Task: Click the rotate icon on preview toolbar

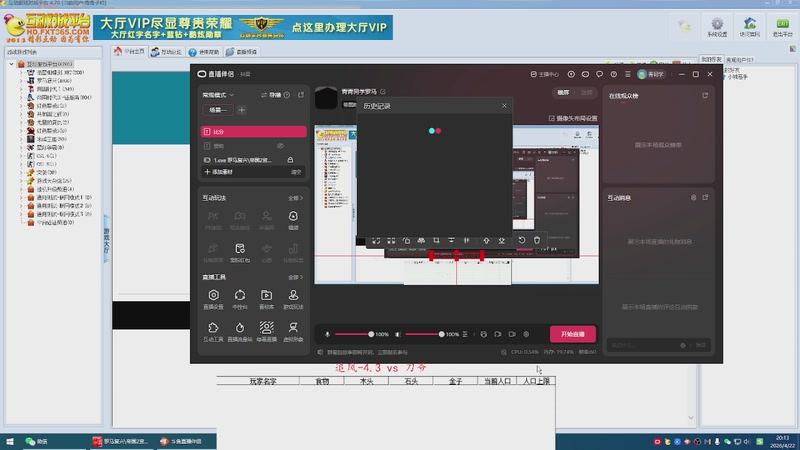Action: [x=406, y=240]
